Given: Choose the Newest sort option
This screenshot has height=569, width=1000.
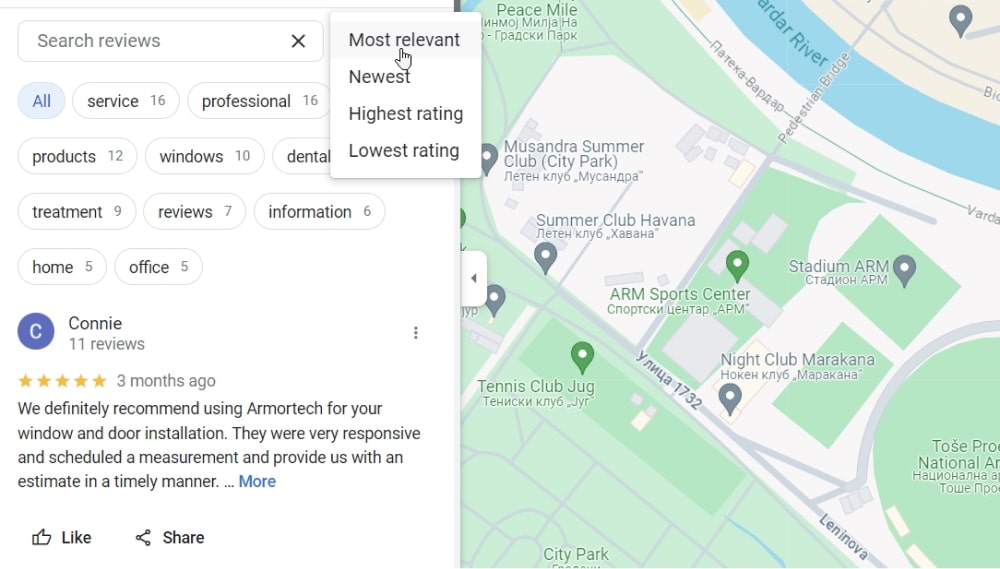Looking at the screenshot, I should click(379, 77).
